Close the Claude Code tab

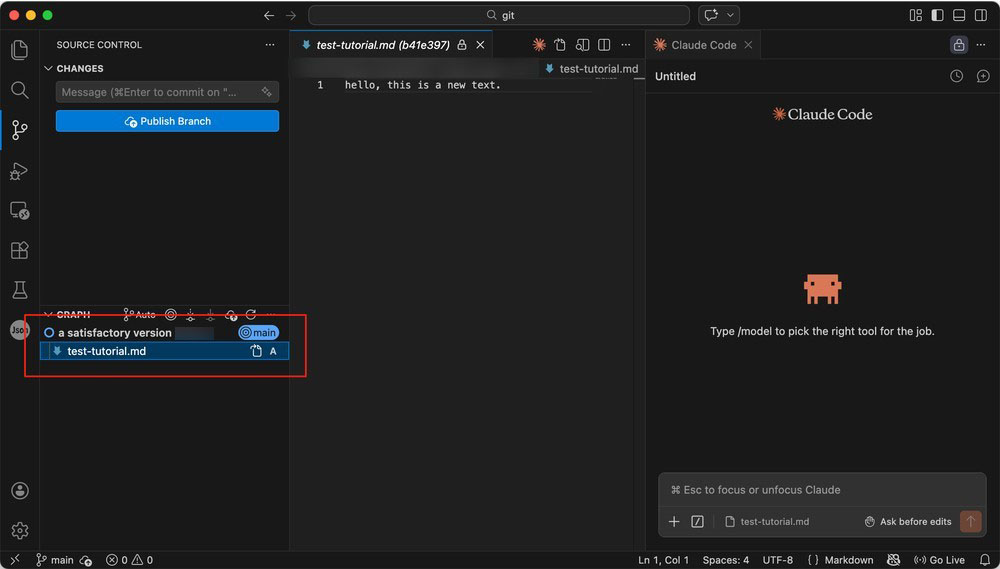[x=749, y=45]
